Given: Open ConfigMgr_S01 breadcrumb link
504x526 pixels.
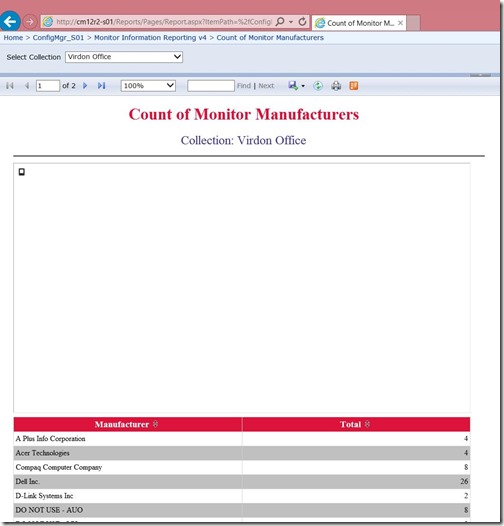Looking at the screenshot, I should point(58,38).
